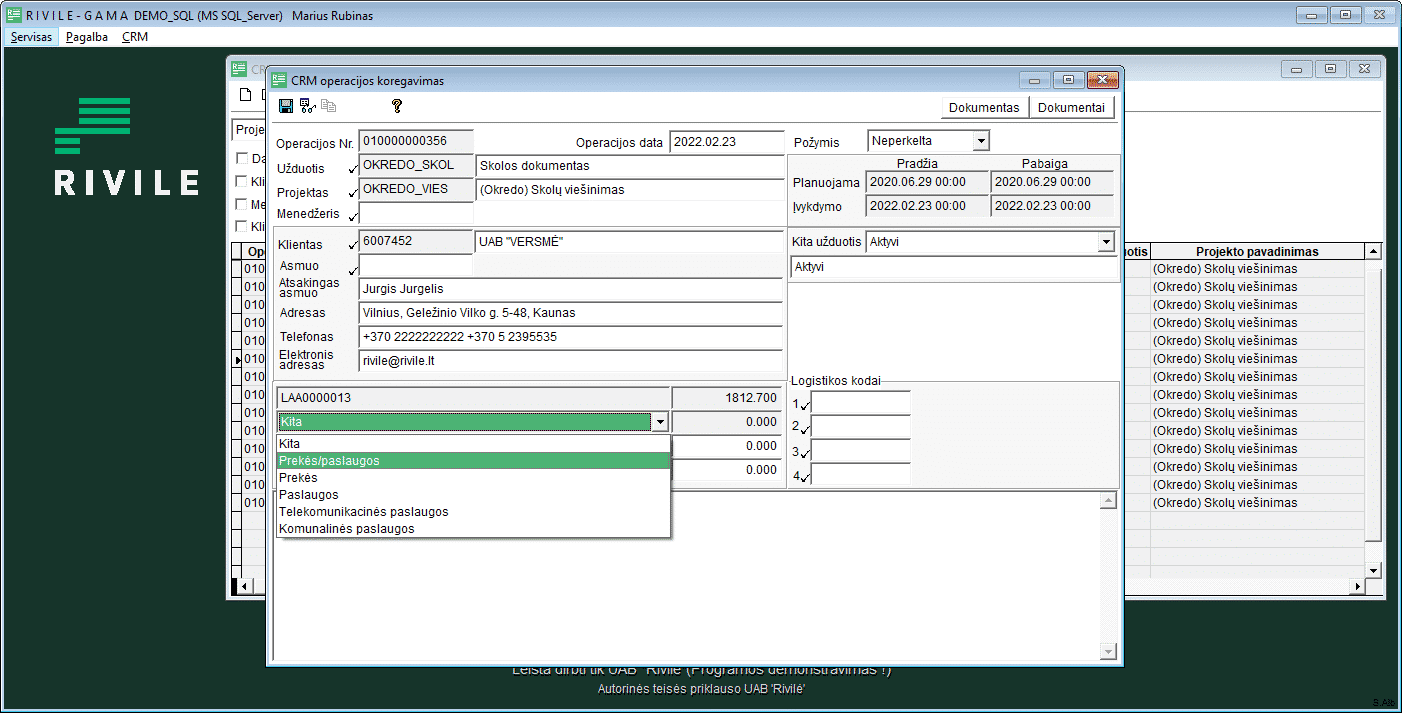Screen dimensions: 1402x713
Task: Click the notes area scroll-down arrow
Action: coord(1107,651)
